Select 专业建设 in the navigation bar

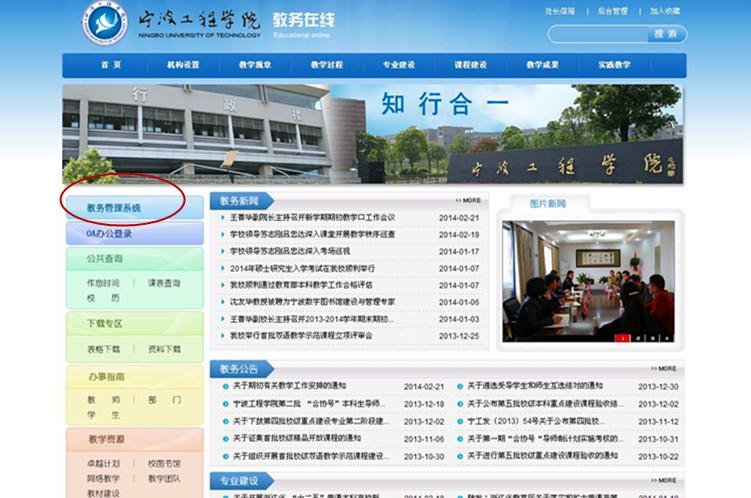pos(398,65)
